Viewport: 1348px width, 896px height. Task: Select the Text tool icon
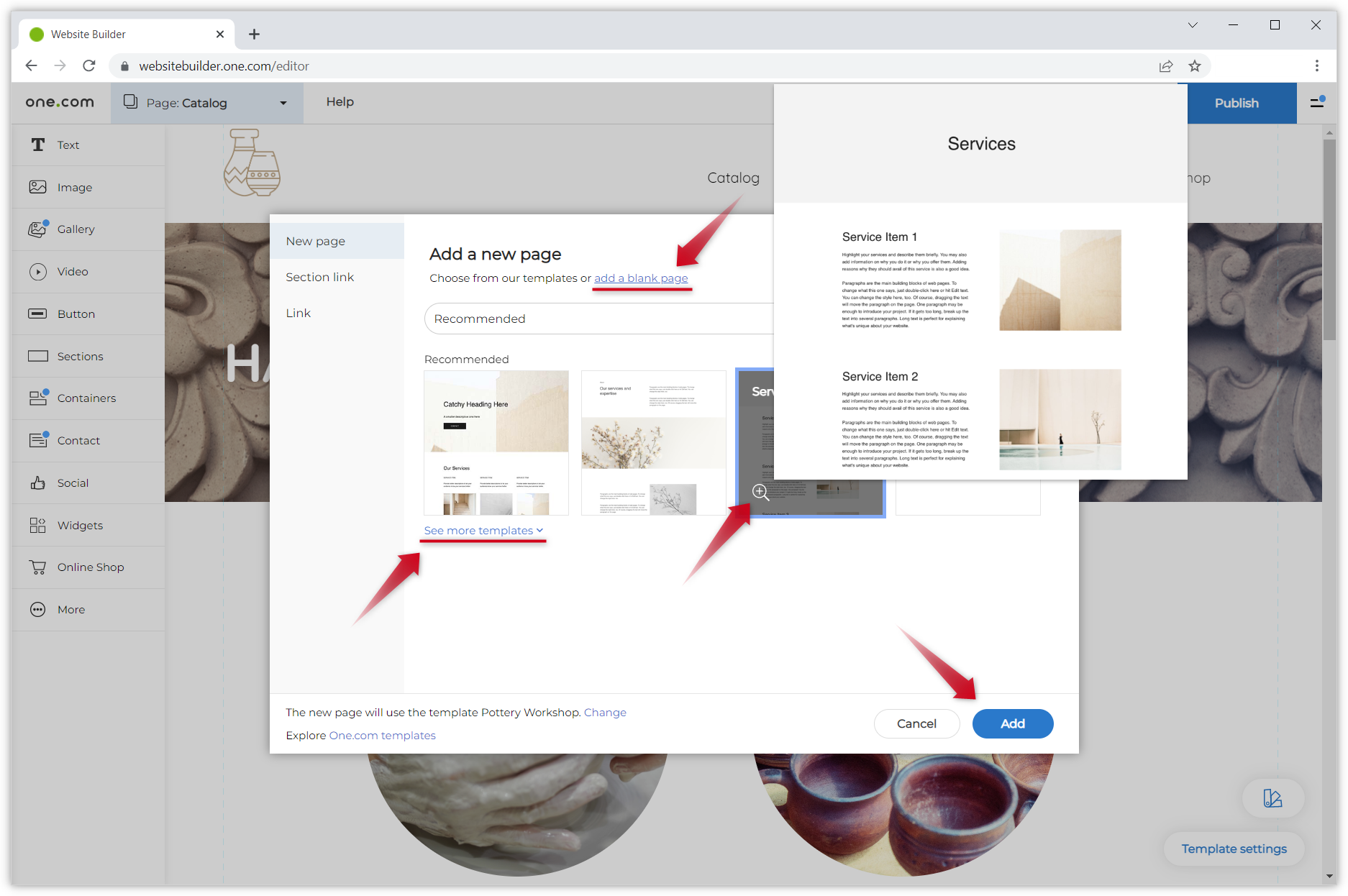pyautogui.click(x=38, y=145)
